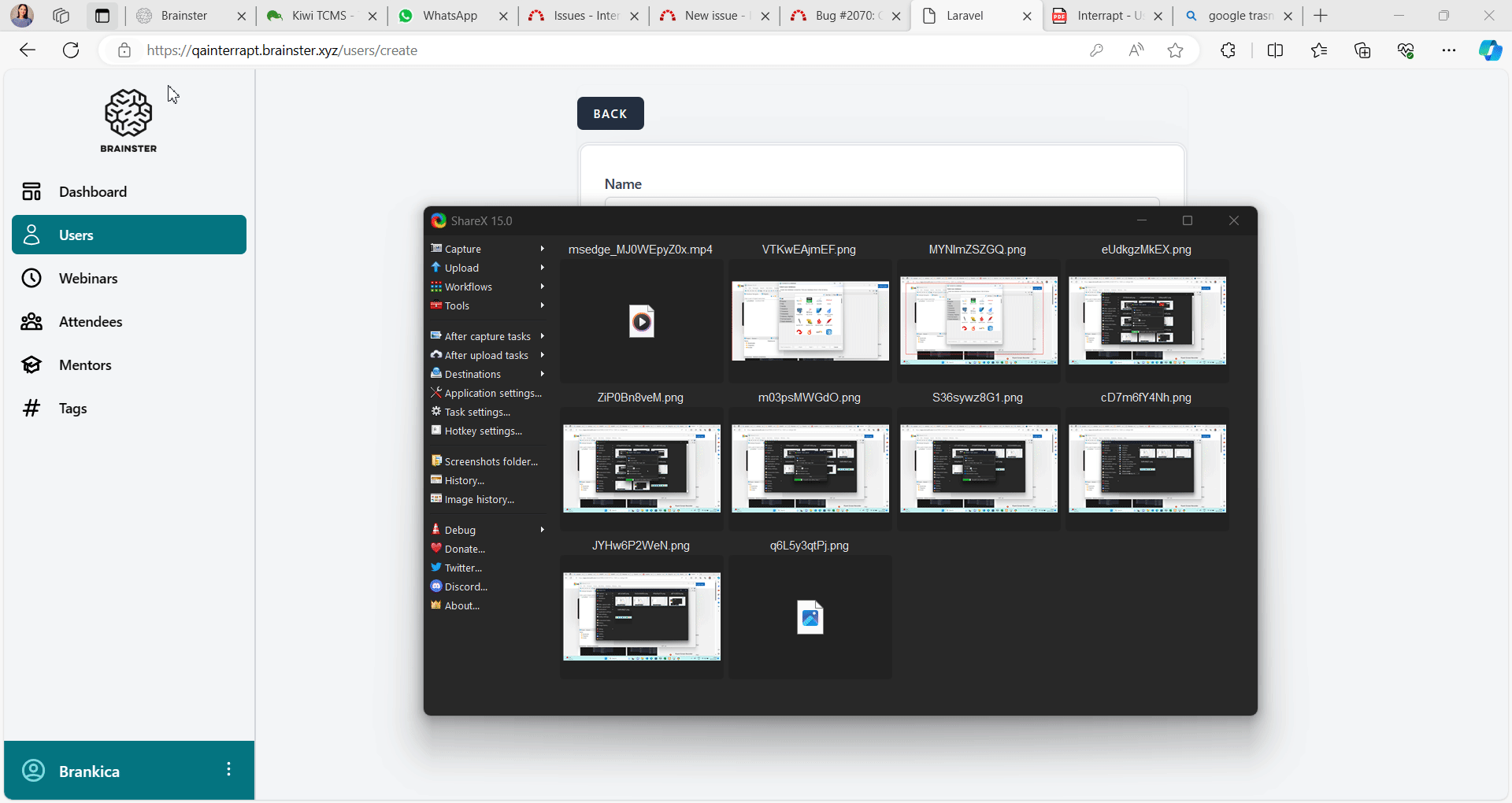Viewport: 1512px width, 803px height.
Task: Open ShareX Screenshots folder
Action: (490, 461)
